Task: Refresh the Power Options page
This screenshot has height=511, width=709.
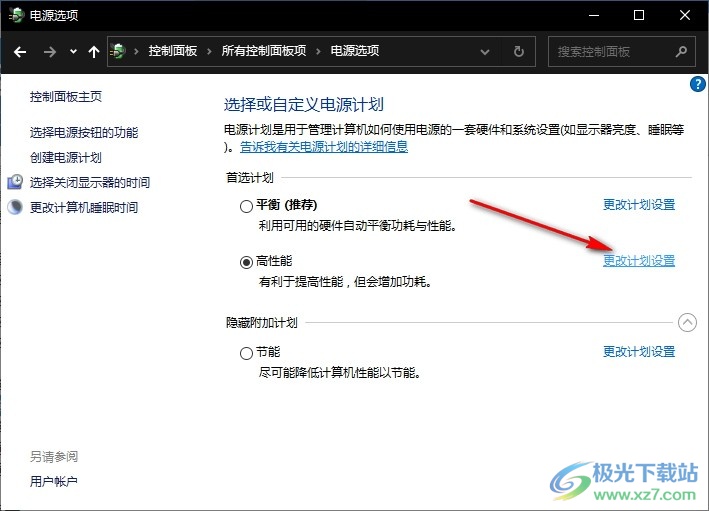Action: (519, 52)
